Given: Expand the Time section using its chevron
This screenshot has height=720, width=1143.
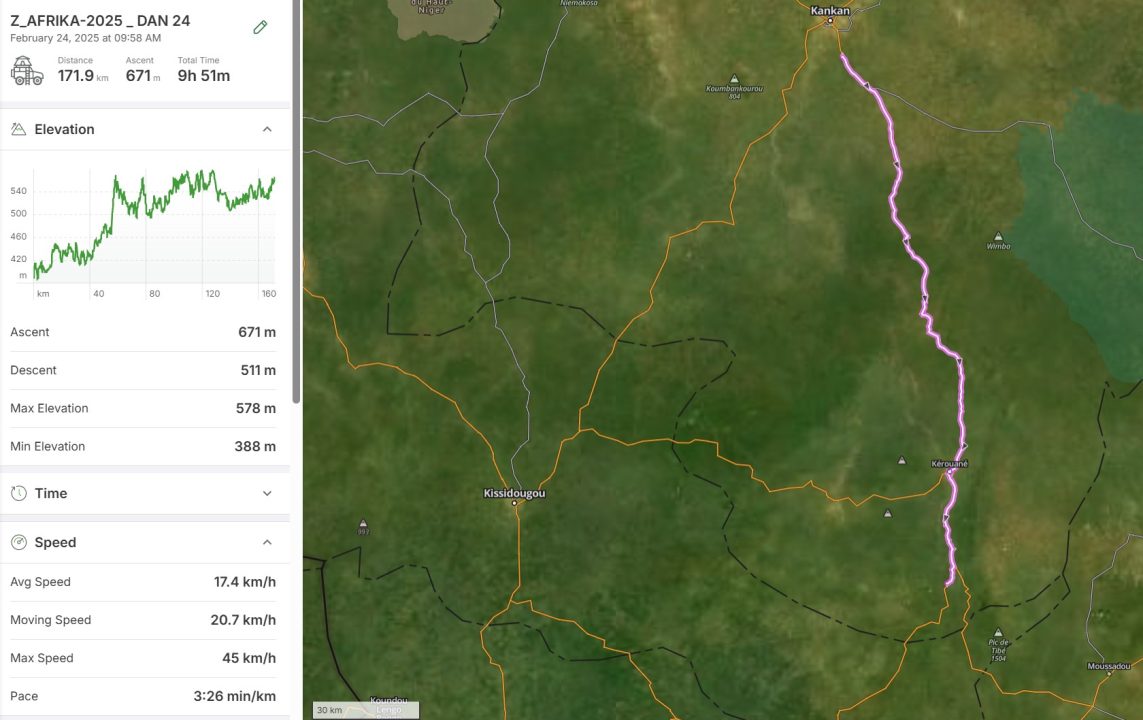Looking at the screenshot, I should [x=267, y=493].
